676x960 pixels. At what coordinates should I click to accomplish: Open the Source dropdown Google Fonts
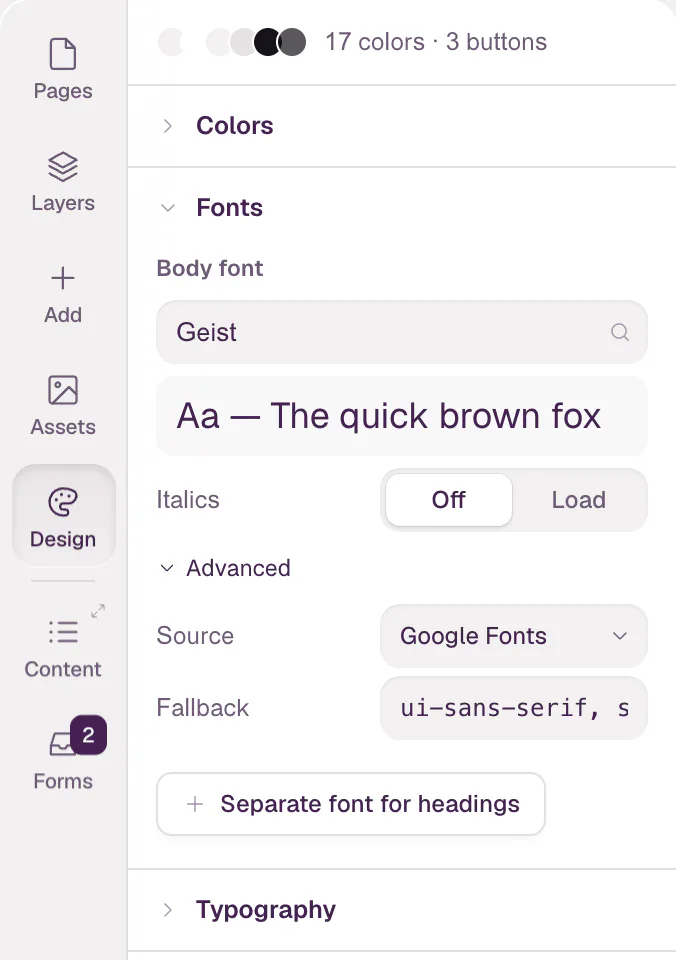click(514, 636)
